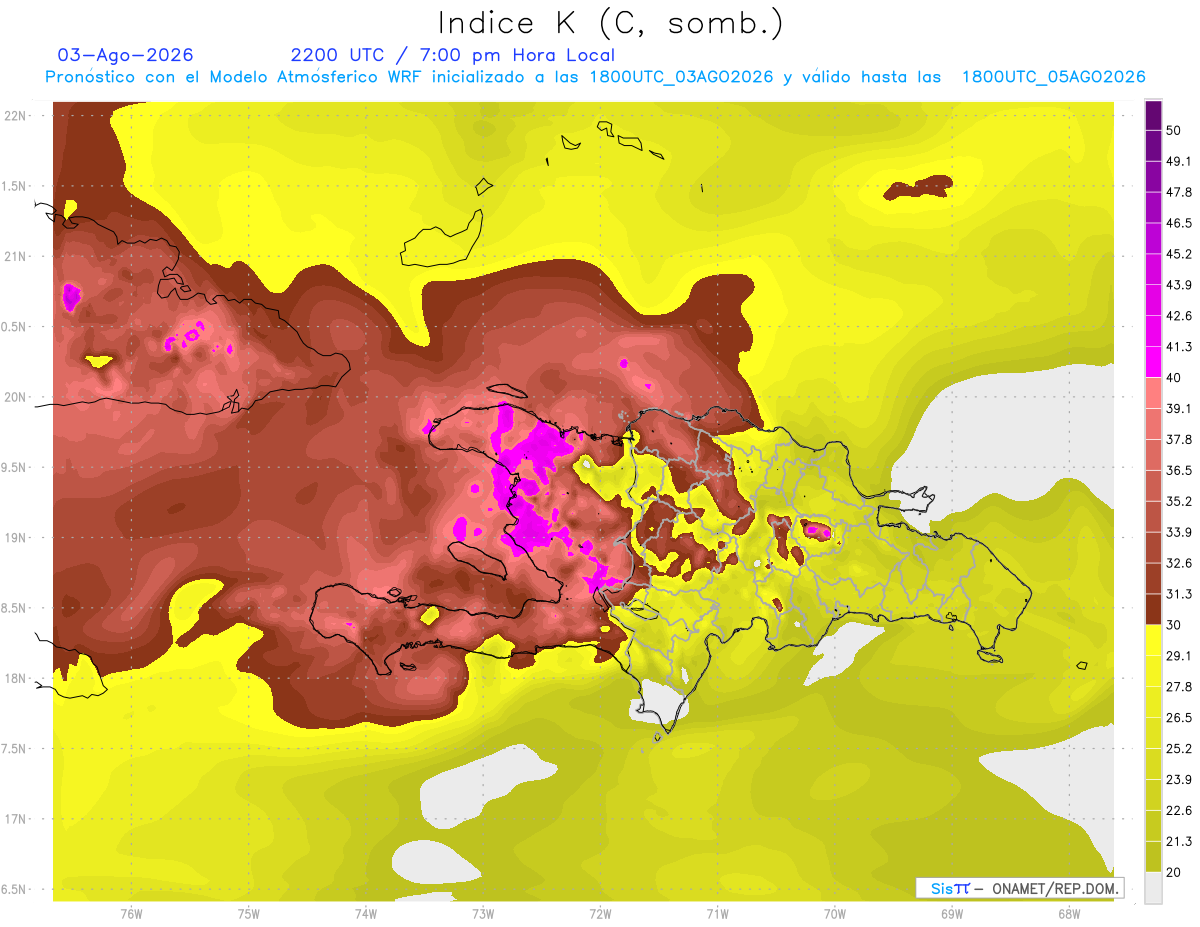This screenshot has height=927, width=1200.
Task: Click the light gray legend segment below 20
Action: click(1153, 887)
